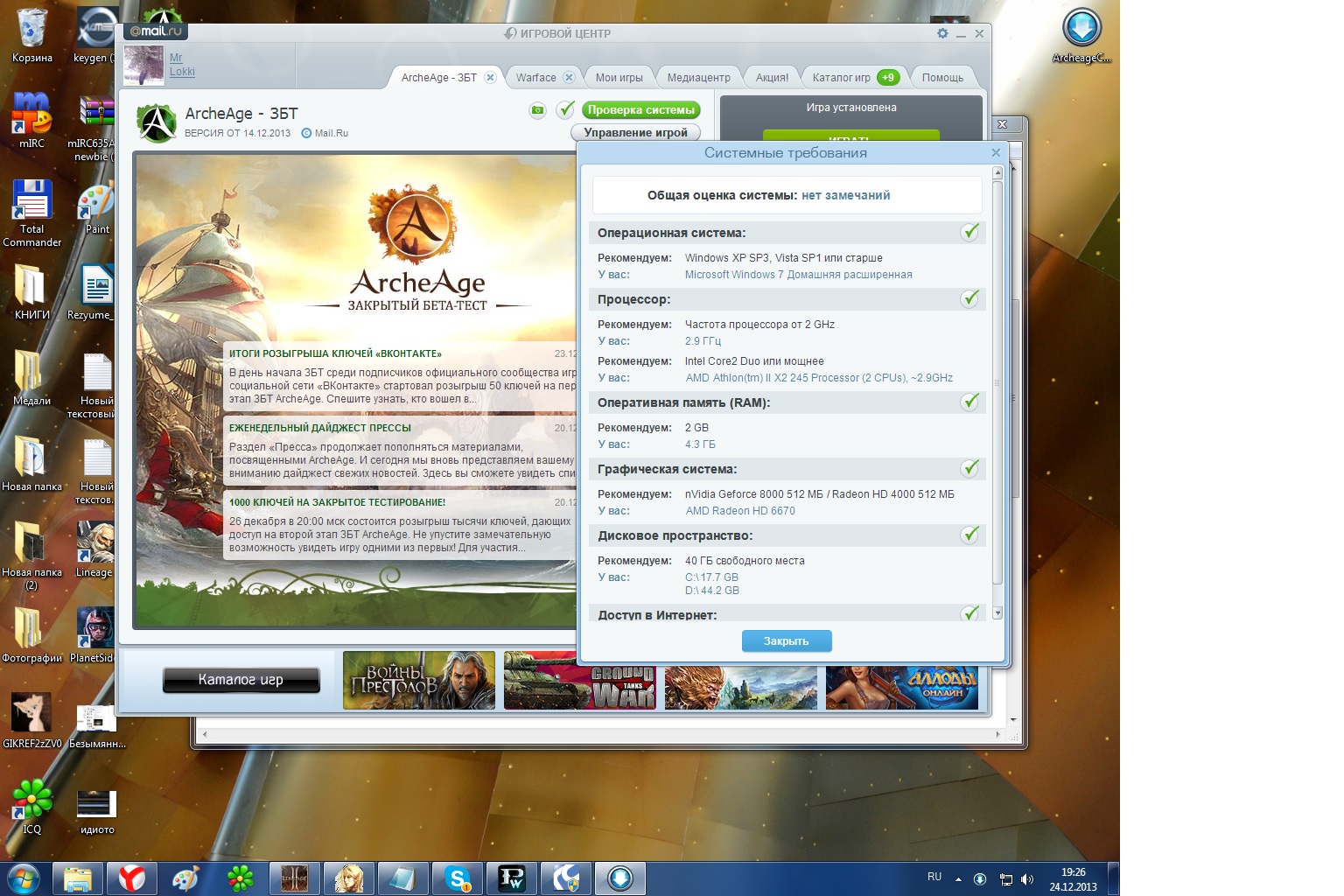The image size is (1344, 896).
Task: Select Фотографии folder on desktop
Action: [31, 634]
